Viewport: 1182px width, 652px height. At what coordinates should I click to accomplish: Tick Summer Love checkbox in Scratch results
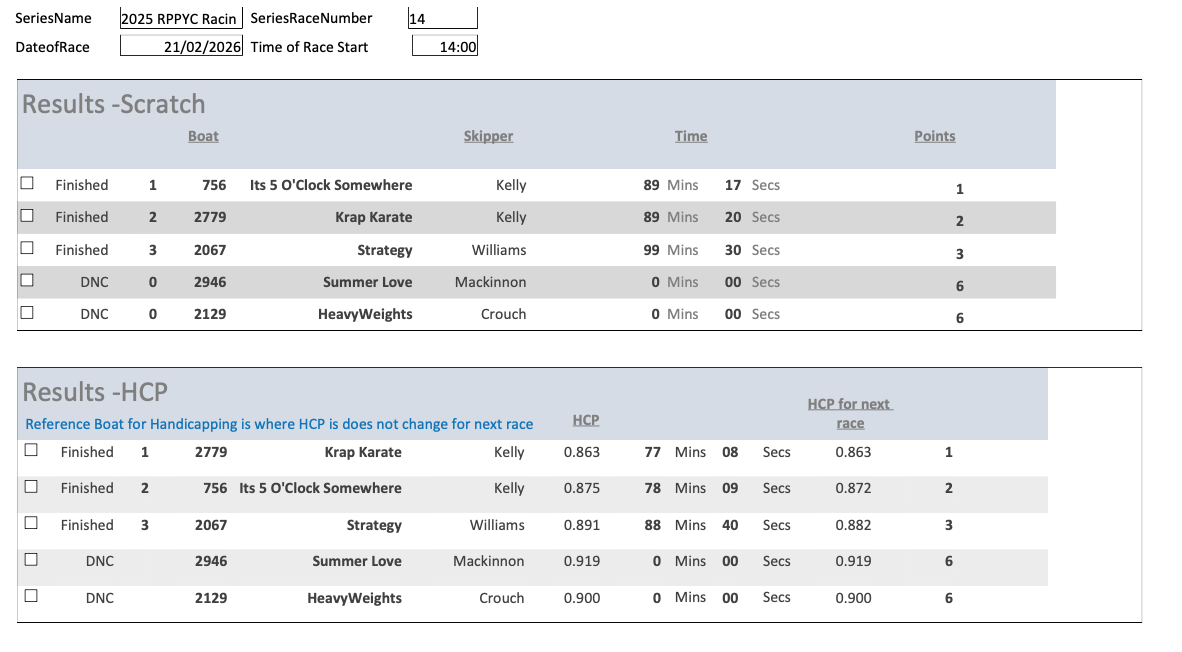(28, 281)
